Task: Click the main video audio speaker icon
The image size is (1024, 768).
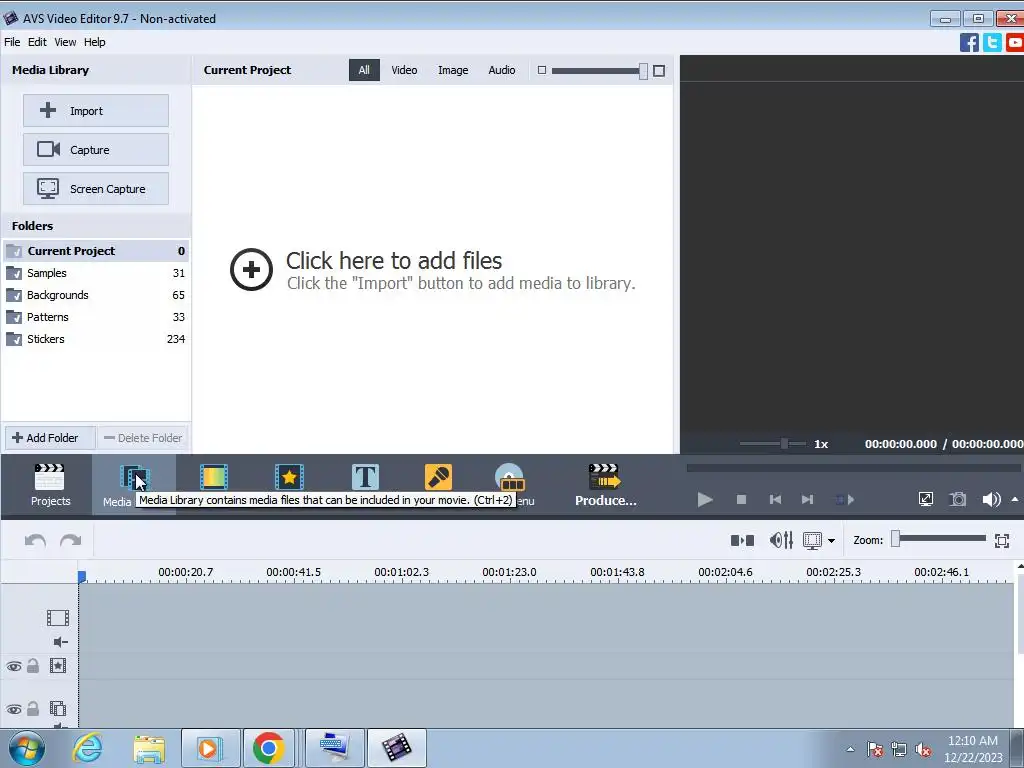Action: [x=60, y=642]
